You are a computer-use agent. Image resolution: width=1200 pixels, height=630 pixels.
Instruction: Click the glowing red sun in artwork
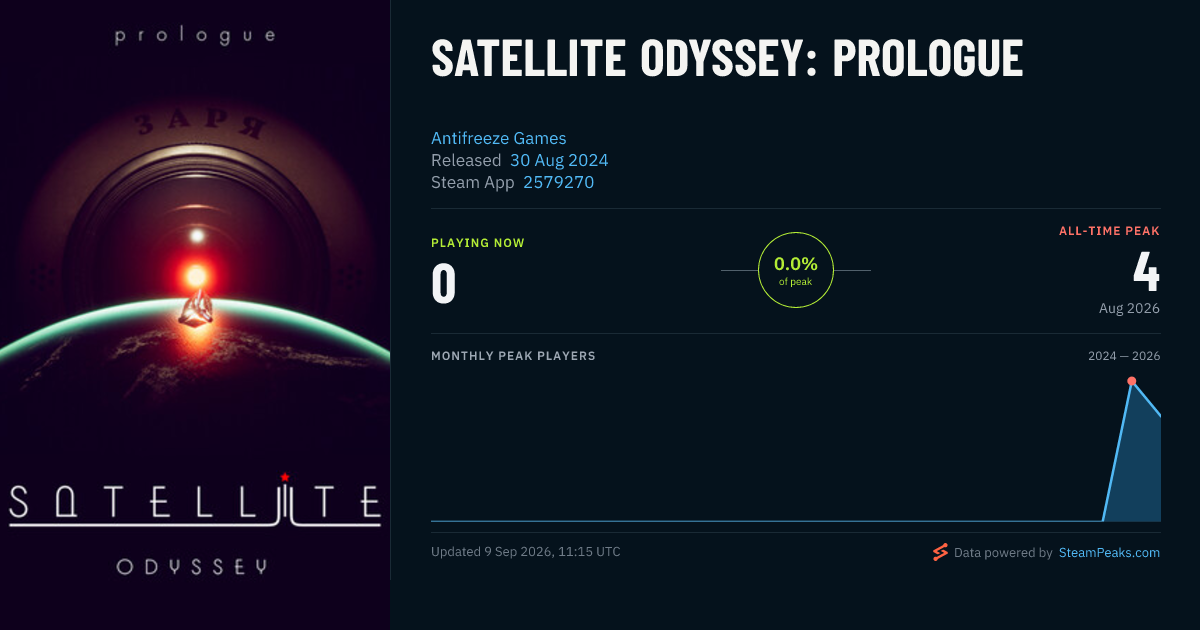(196, 274)
